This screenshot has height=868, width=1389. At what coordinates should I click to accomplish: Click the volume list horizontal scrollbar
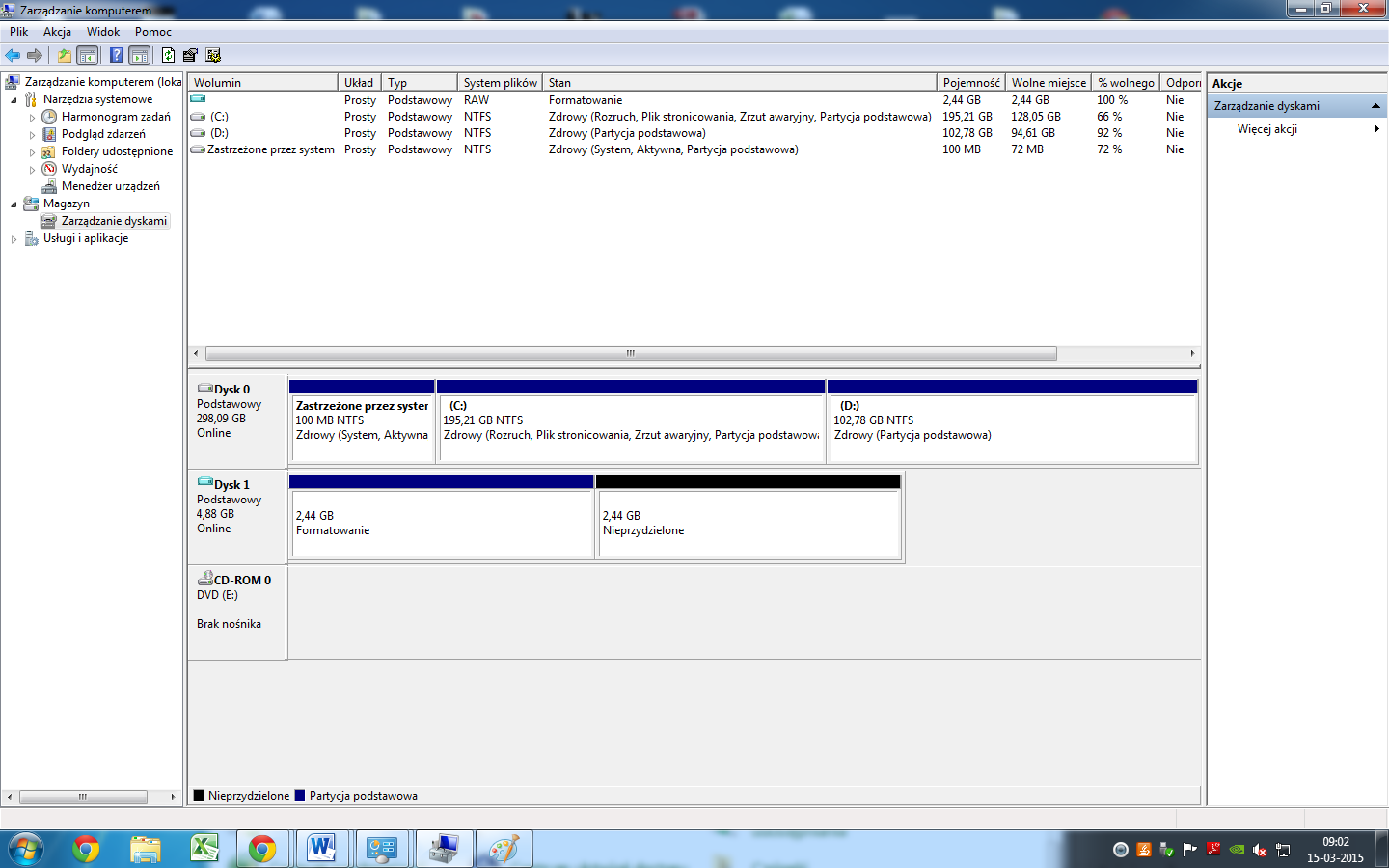click(x=631, y=353)
